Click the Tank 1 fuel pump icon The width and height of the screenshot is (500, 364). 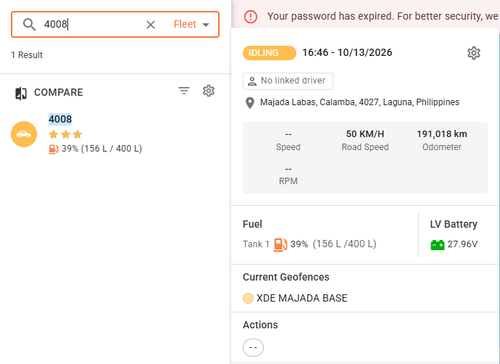pyautogui.click(x=280, y=245)
